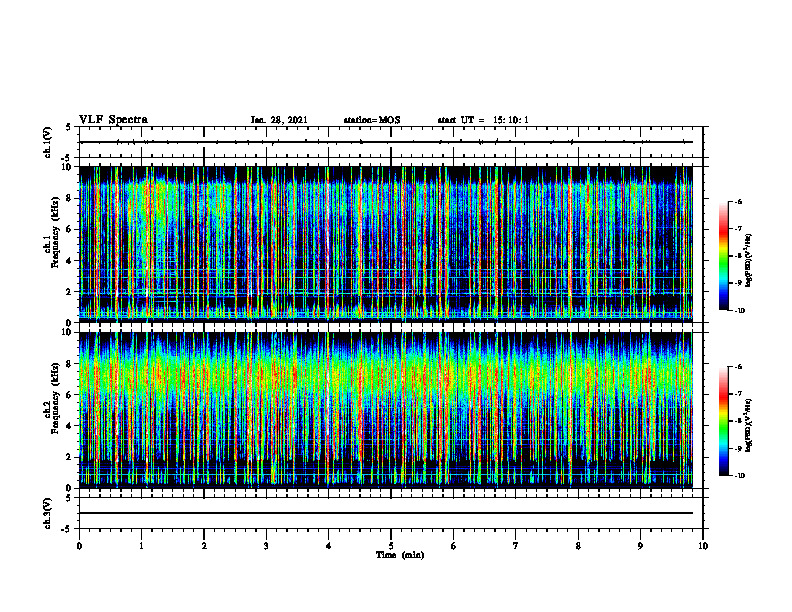Click the time axis tick label "5"
Viewport: 792px width, 612px height.
391,546
